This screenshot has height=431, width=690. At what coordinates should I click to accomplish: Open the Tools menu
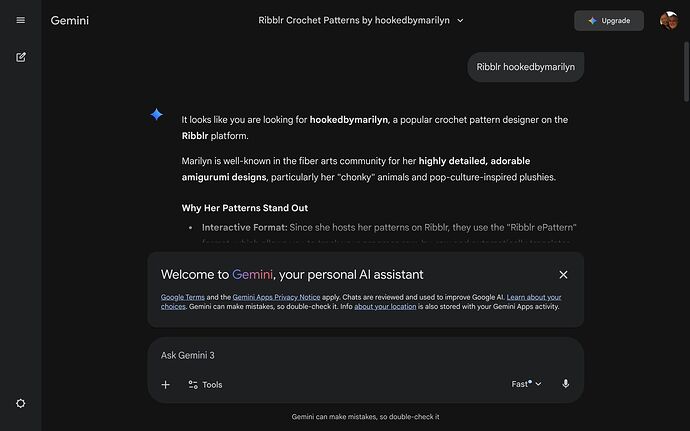[205, 384]
